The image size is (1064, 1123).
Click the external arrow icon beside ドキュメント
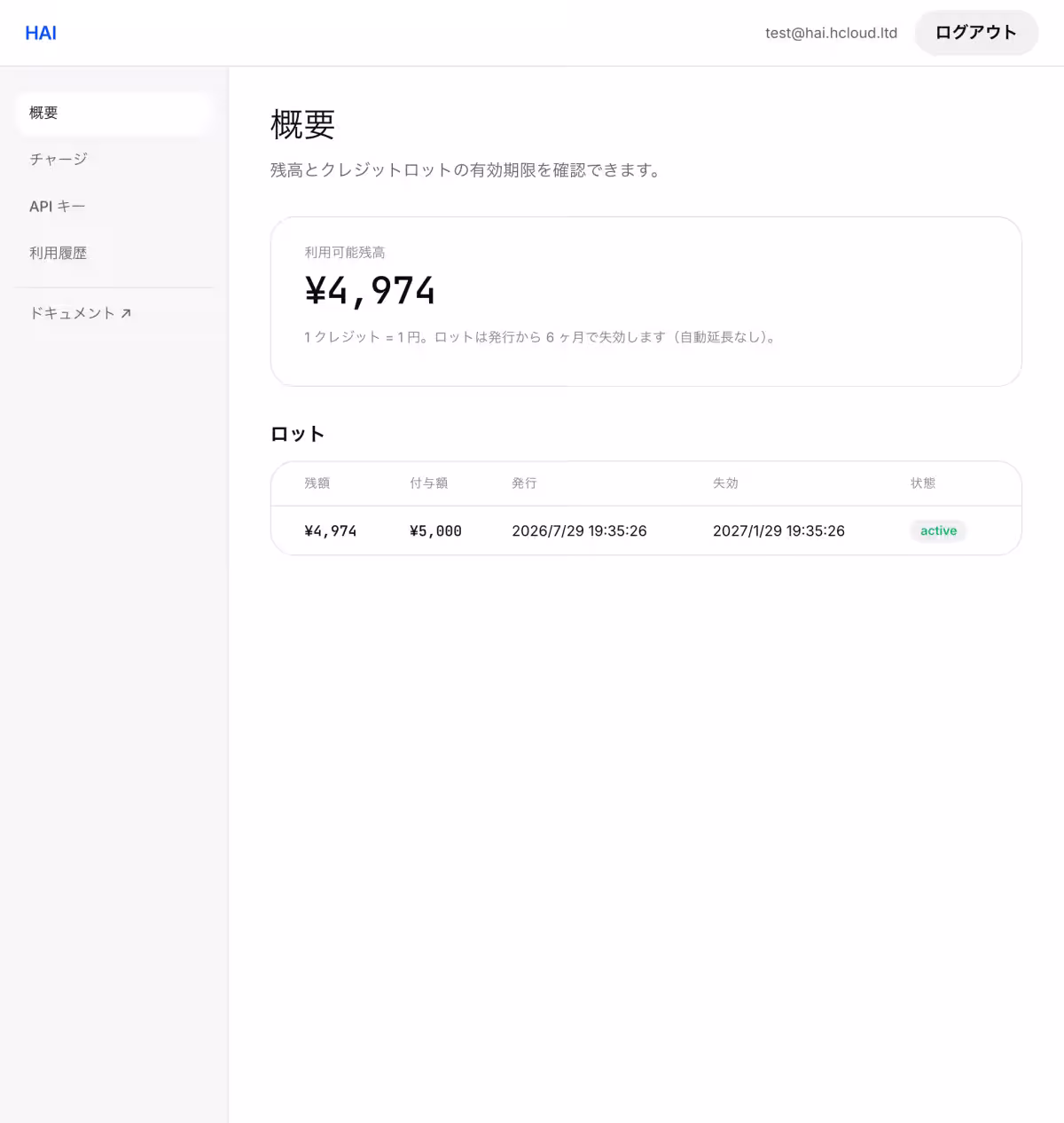click(x=126, y=313)
